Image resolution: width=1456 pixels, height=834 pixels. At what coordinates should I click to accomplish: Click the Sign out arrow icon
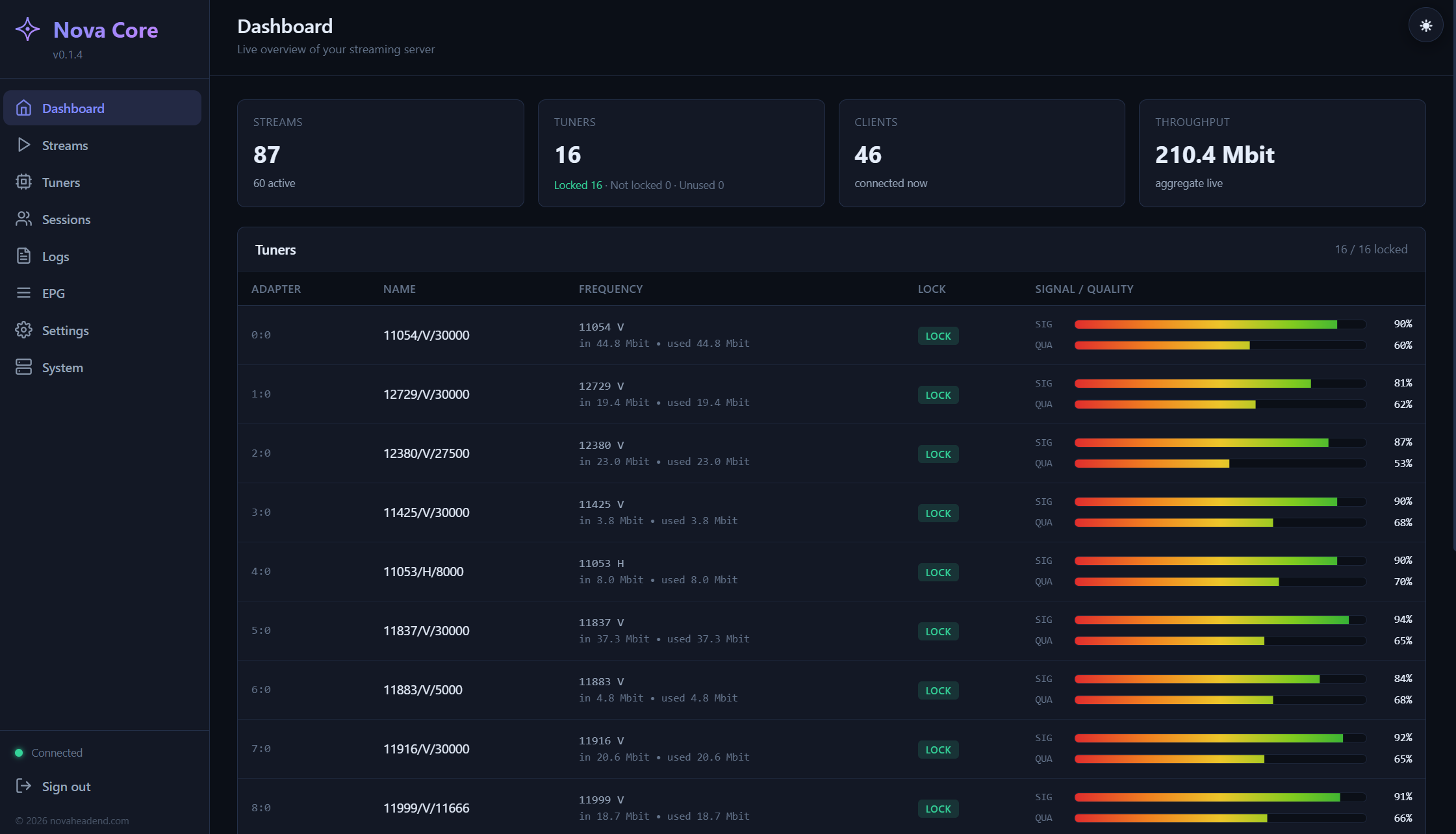pos(23,786)
